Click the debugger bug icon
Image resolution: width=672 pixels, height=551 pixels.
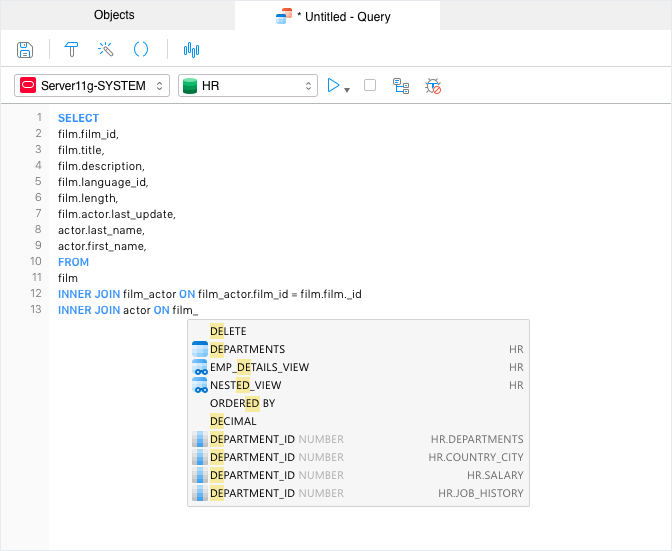pos(433,86)
